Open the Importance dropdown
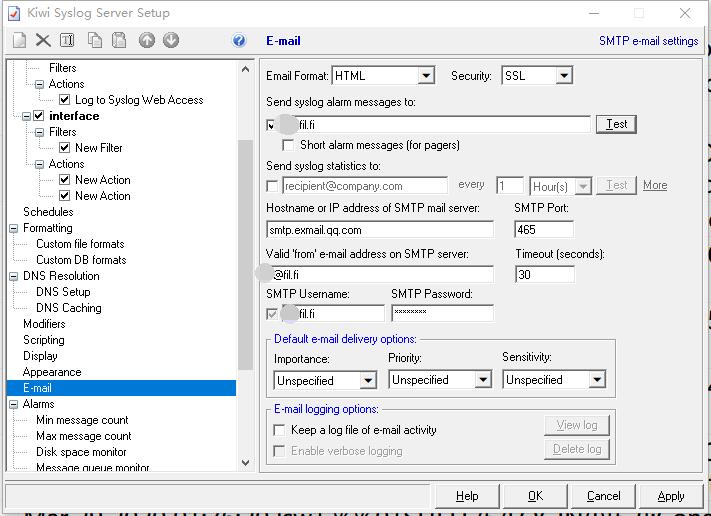This screenshot has width=711, height=516. point(368,380)
